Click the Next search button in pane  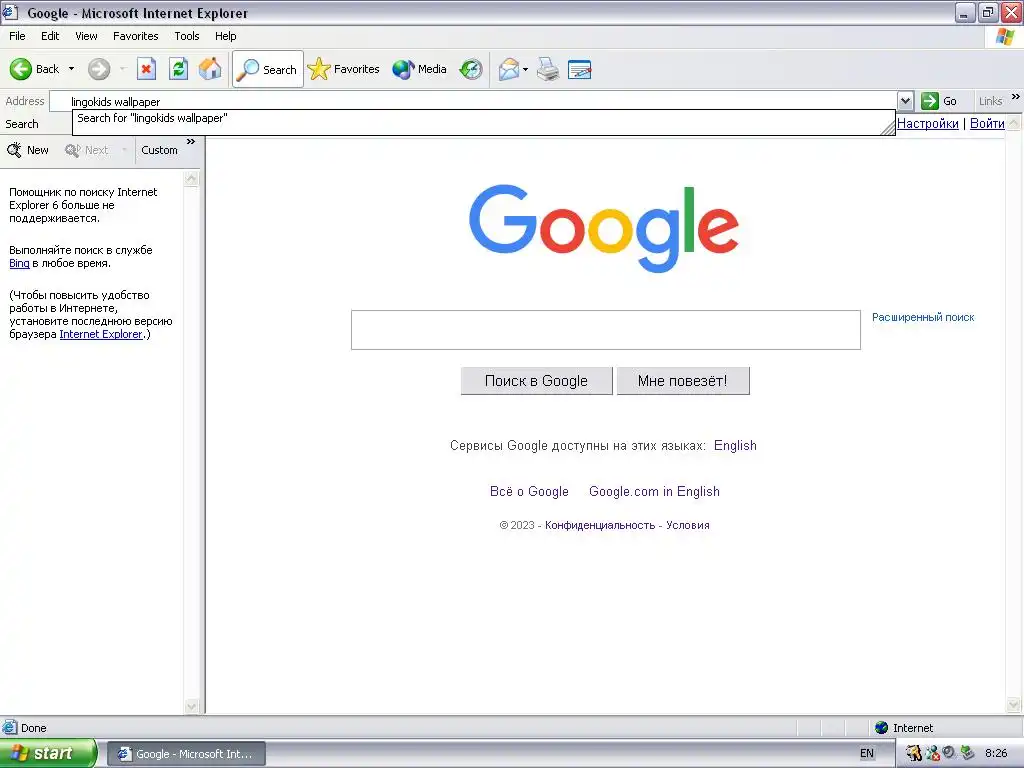tap(88, 150)
